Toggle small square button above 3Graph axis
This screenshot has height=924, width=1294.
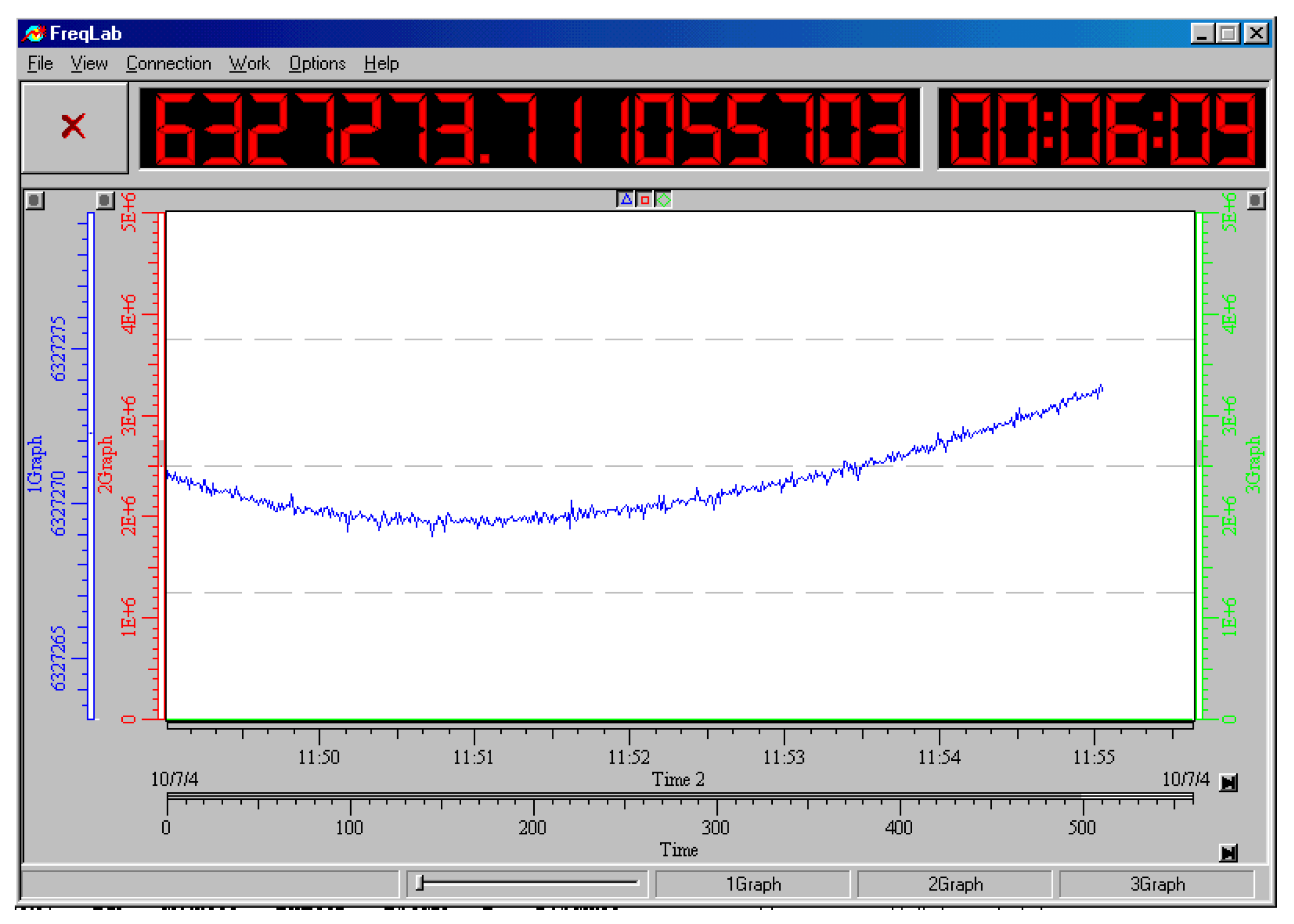(1256, 201)
